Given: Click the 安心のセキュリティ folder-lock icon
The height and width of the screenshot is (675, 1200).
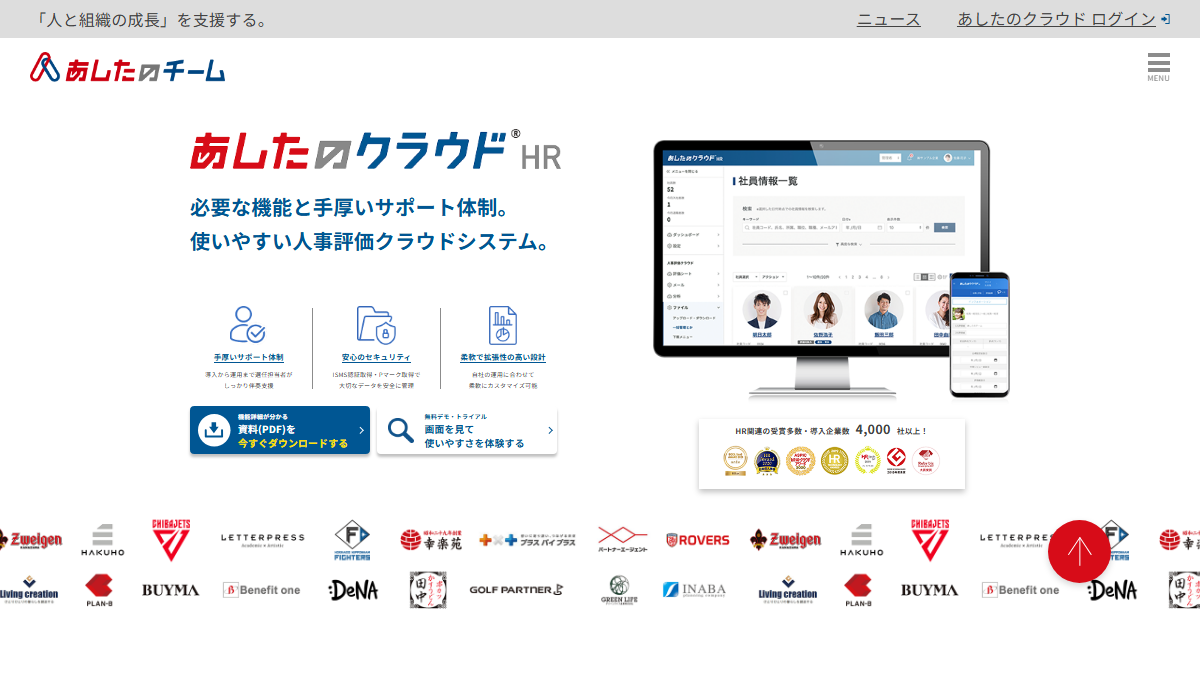Looking at the screenshot, I should 376,325.
